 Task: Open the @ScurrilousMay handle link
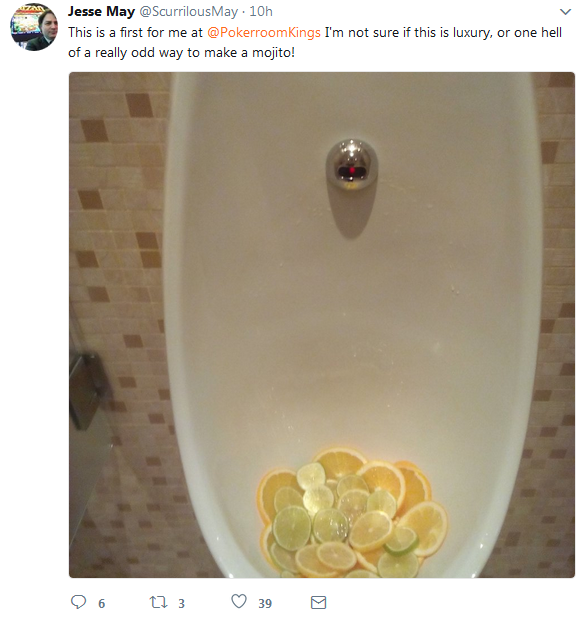pos(189,11)
